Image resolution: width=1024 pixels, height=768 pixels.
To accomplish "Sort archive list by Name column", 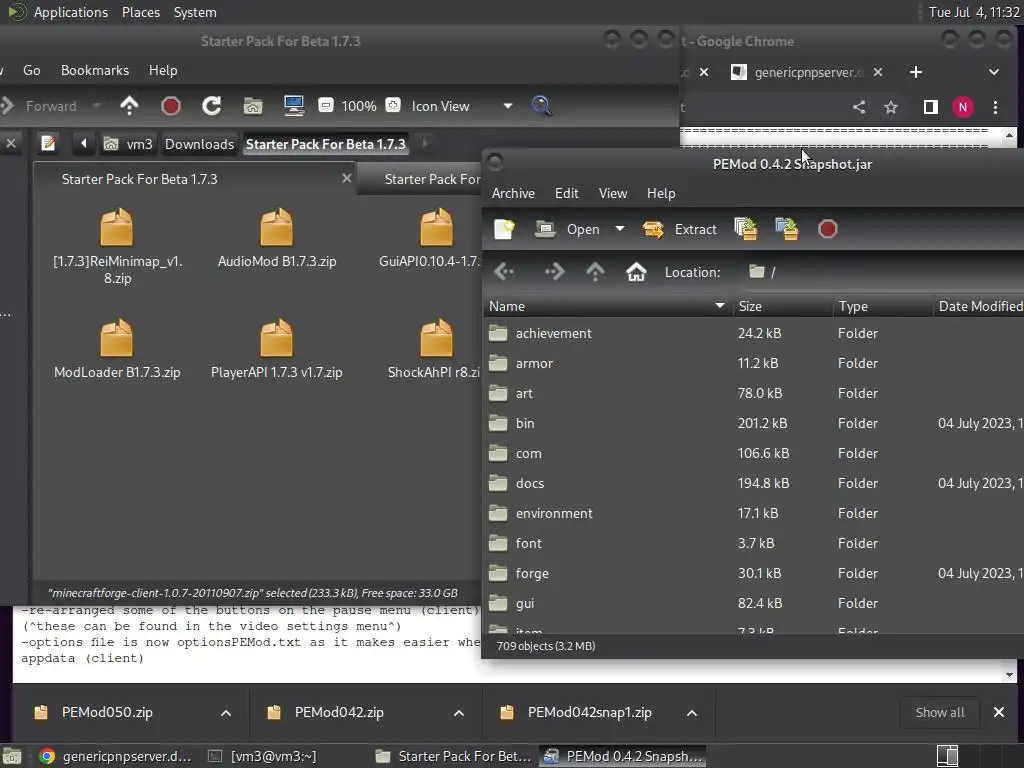I will coord(607,306).
